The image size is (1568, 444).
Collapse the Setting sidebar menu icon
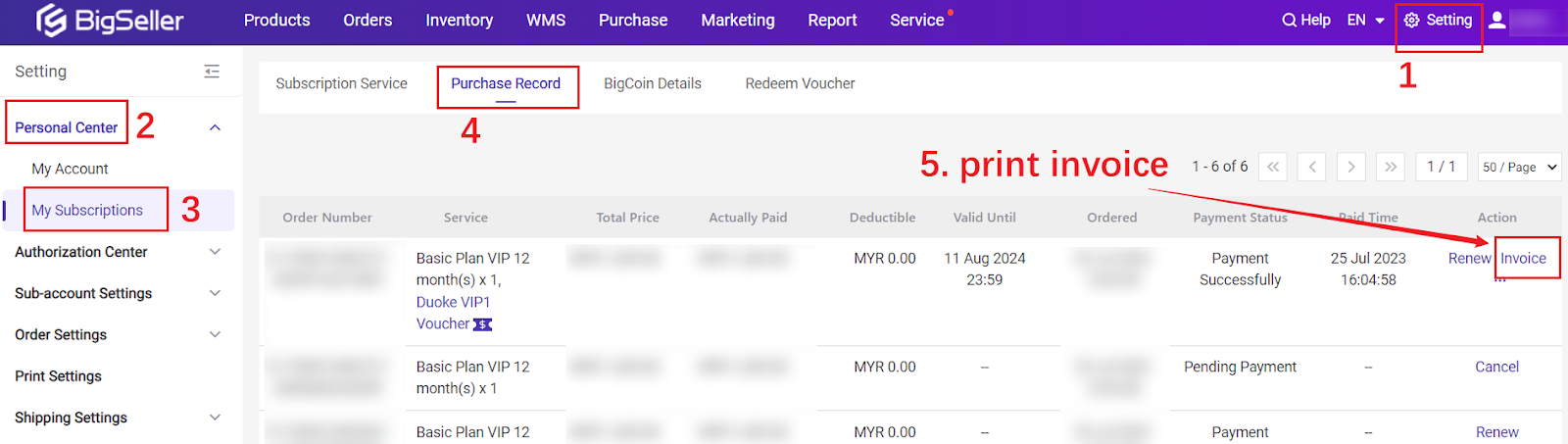pyautogui.click(x=212, y=72)
